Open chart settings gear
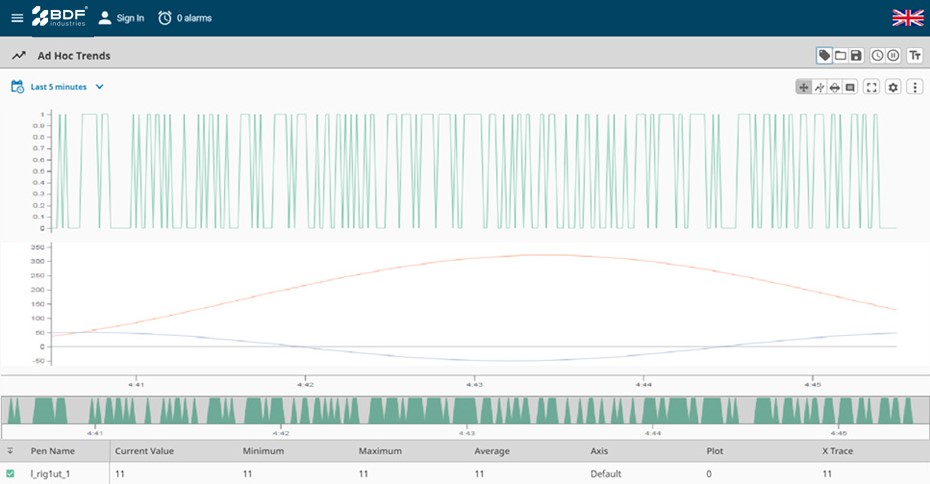 coord(893,87)
